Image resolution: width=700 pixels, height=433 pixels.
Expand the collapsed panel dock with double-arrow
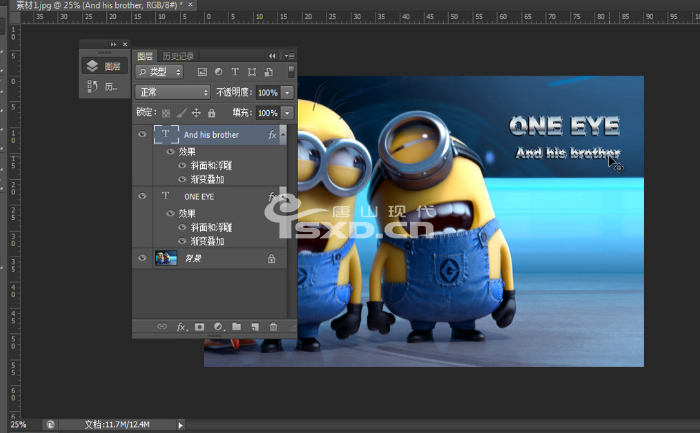(x=113, y=44)
